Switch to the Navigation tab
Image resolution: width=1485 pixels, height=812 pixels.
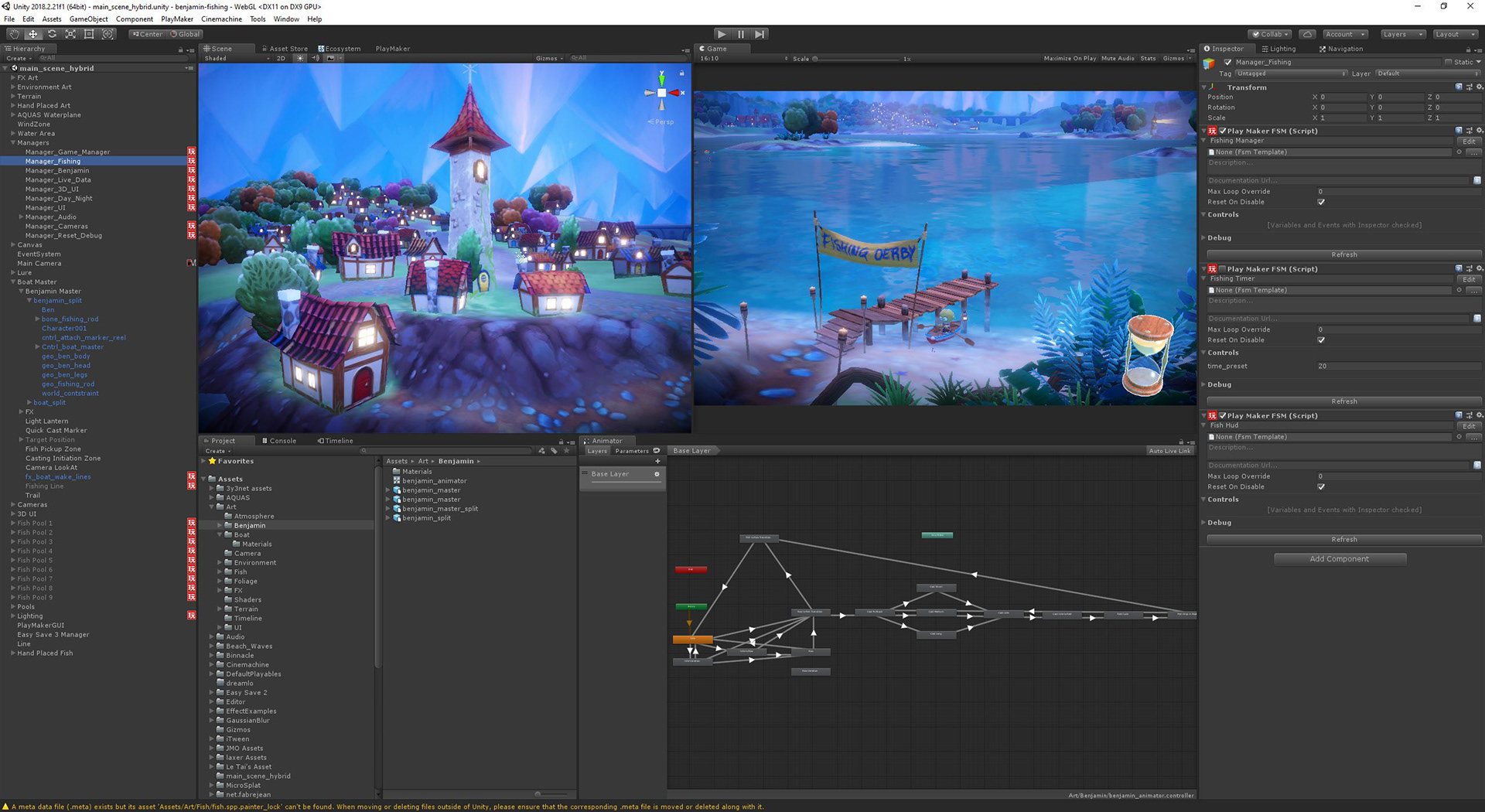tap(1341, 48)
